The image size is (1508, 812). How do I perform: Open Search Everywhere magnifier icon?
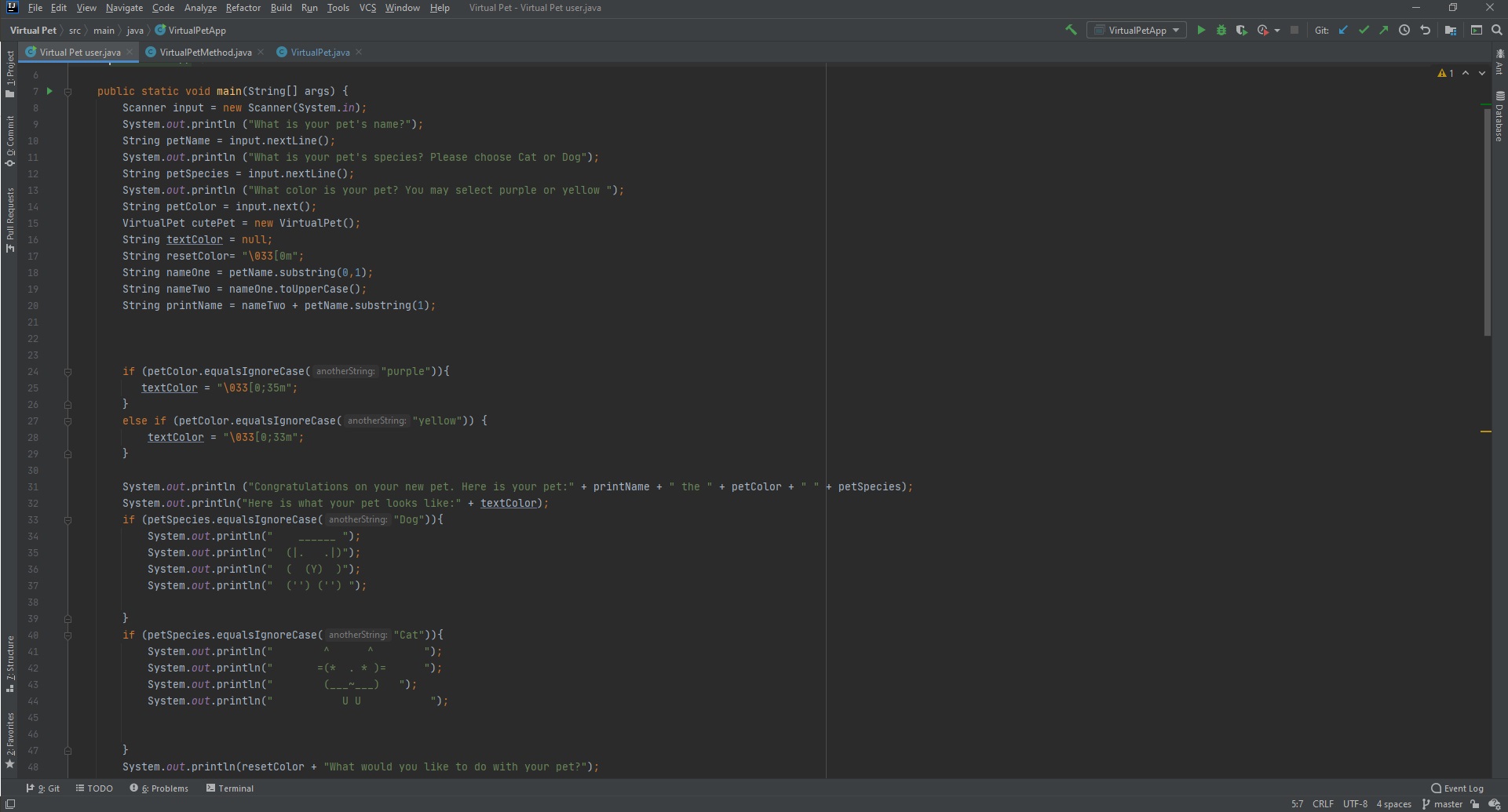[1496, 30]
